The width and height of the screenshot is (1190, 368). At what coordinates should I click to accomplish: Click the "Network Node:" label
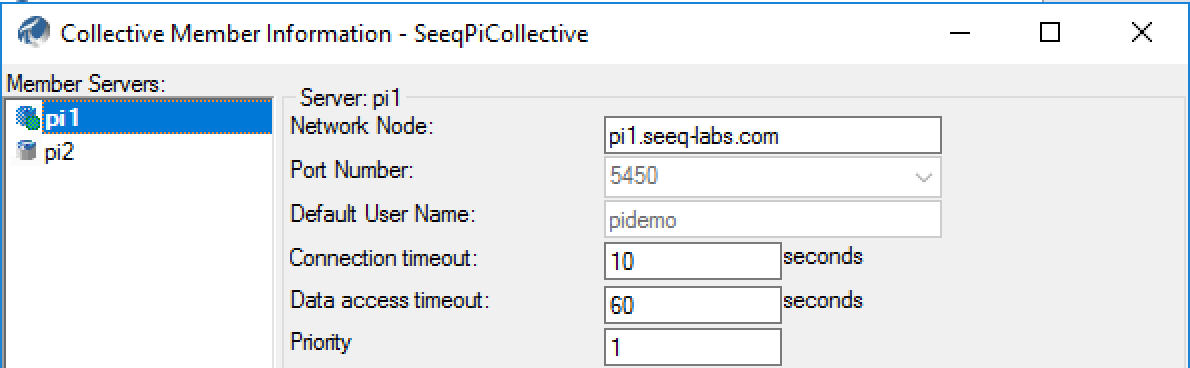coord(361,127)
